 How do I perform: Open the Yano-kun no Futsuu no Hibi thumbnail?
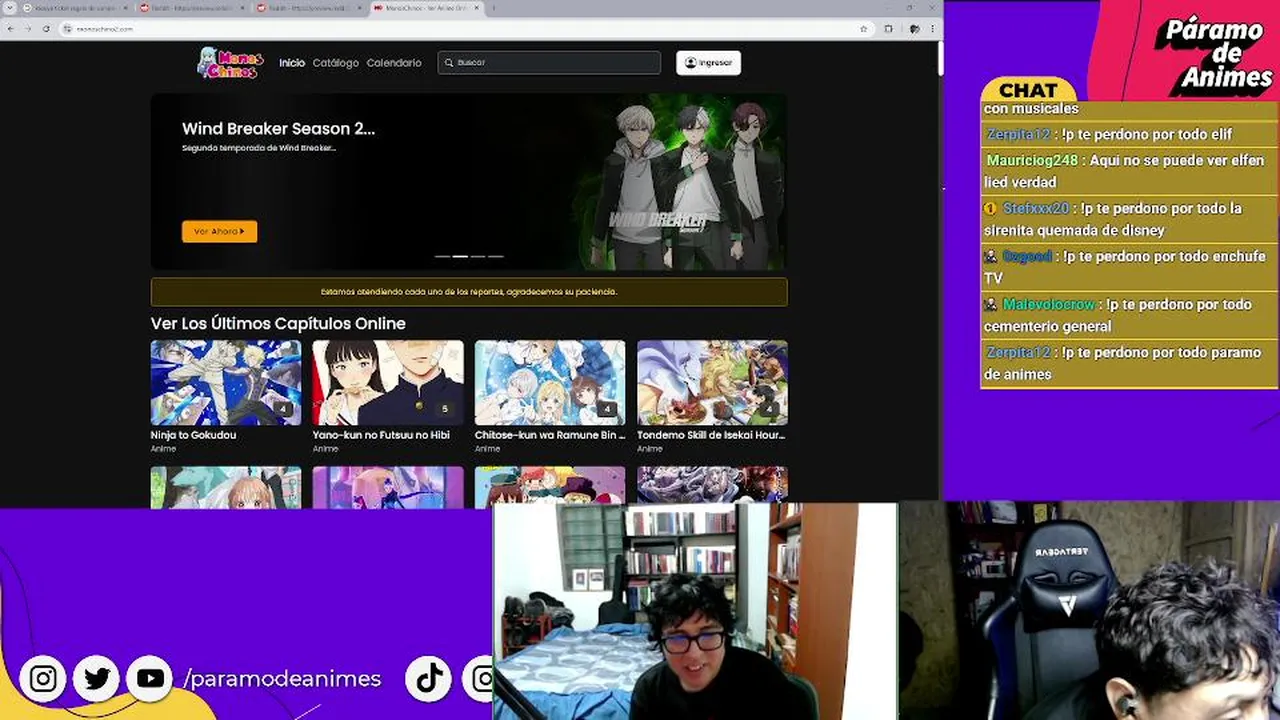click(388, 383)
